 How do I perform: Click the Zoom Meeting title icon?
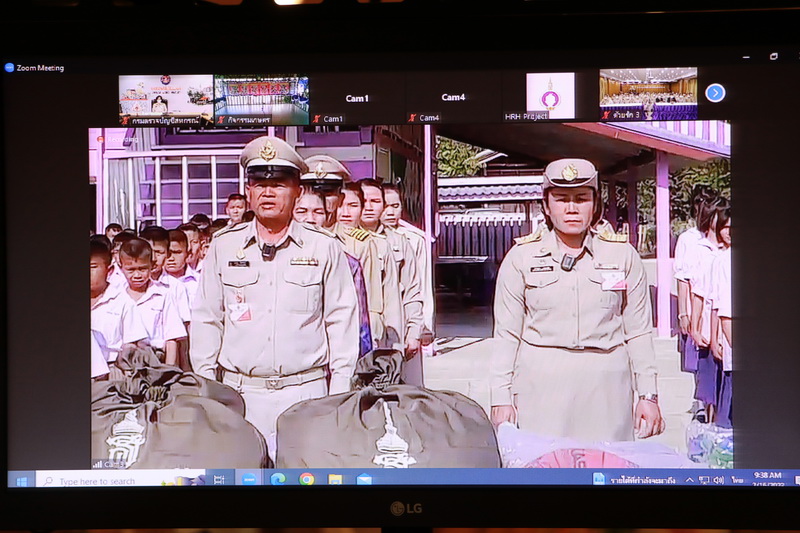(9, 67)
